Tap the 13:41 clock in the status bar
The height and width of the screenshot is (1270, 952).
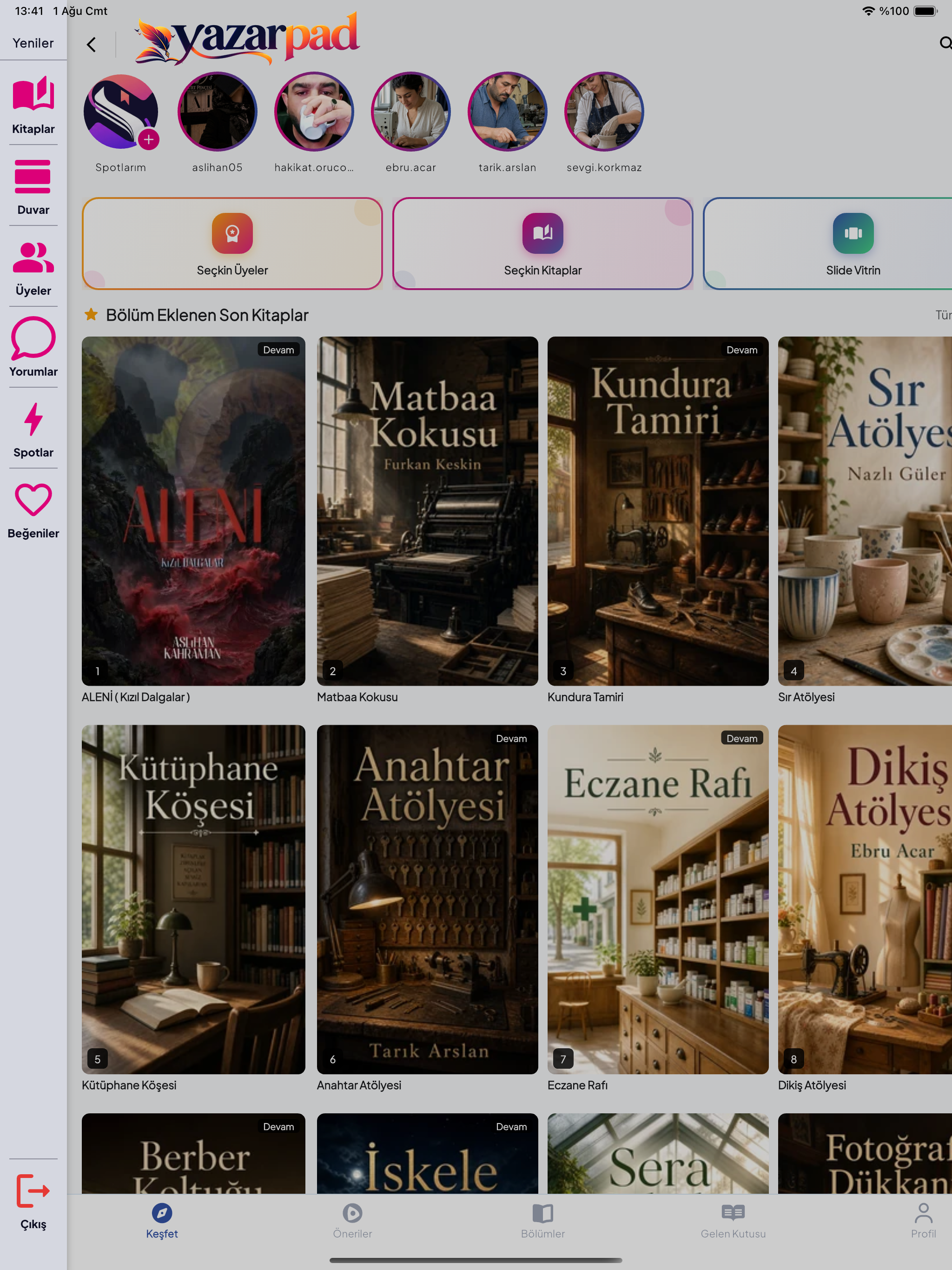pyautogui.click(x=29, y=11)
